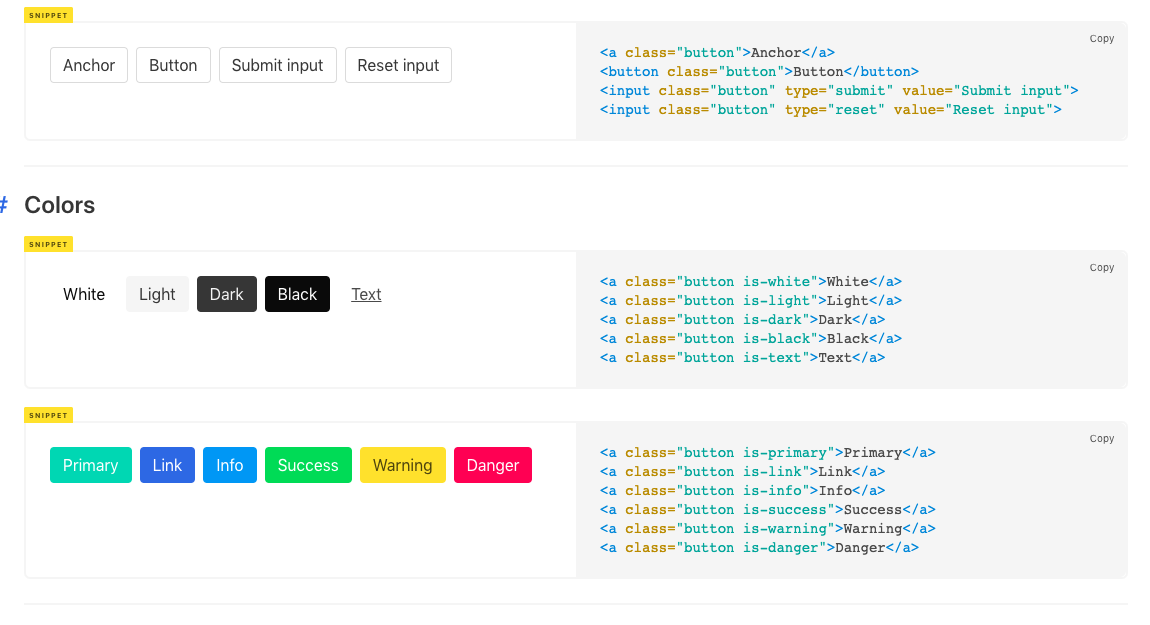
Task: Select the Light colored button
Action: [x=157, y=294]
